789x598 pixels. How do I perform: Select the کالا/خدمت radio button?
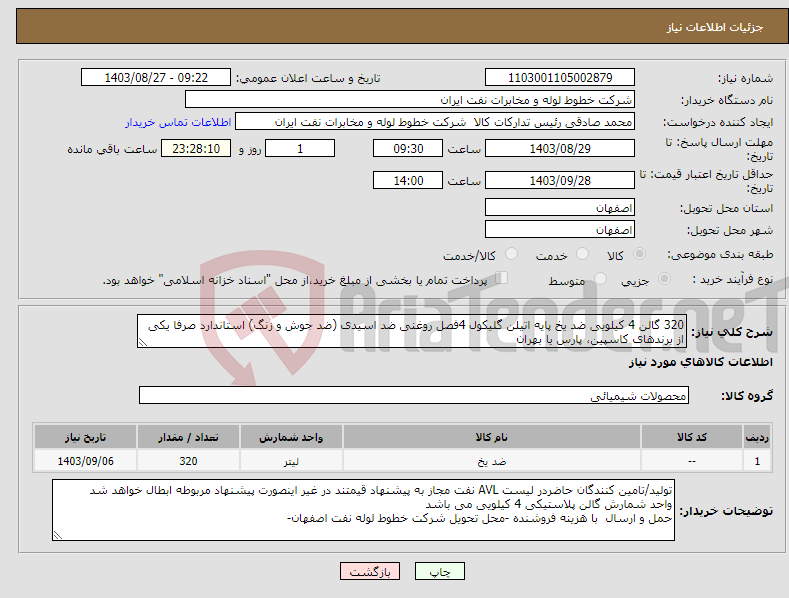coord(511,254)
